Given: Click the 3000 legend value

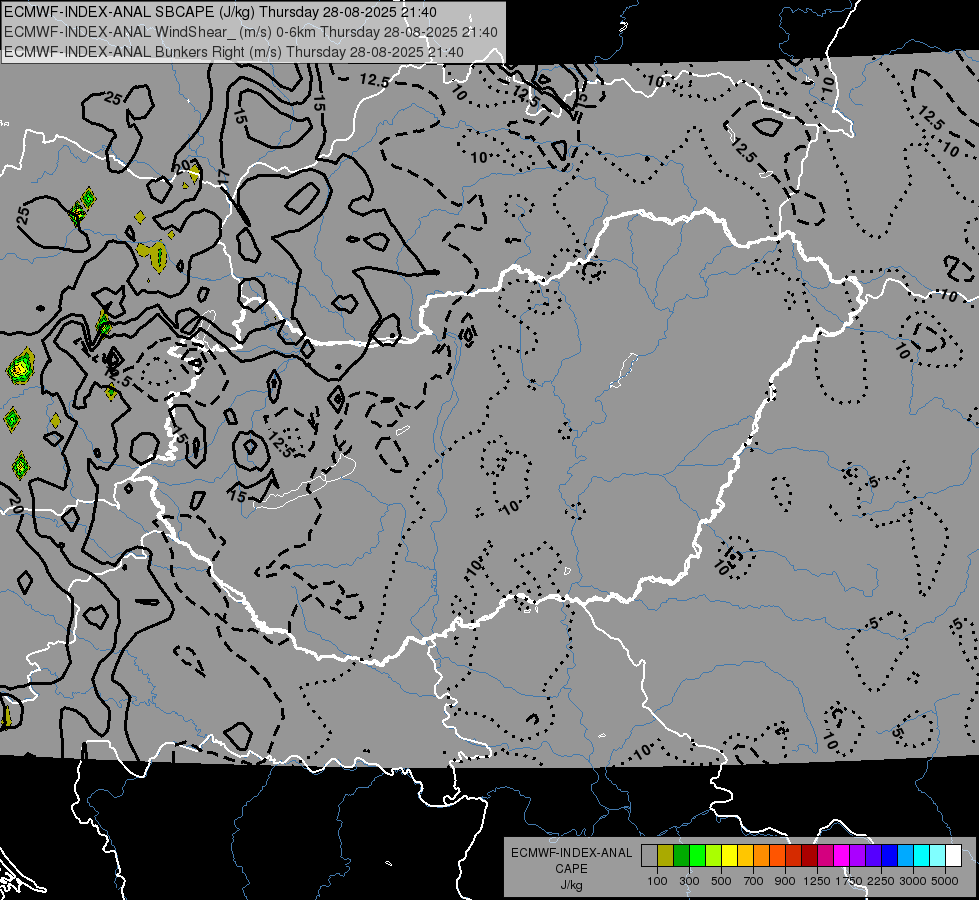Looking at the screenshot, I should [913, 881].
